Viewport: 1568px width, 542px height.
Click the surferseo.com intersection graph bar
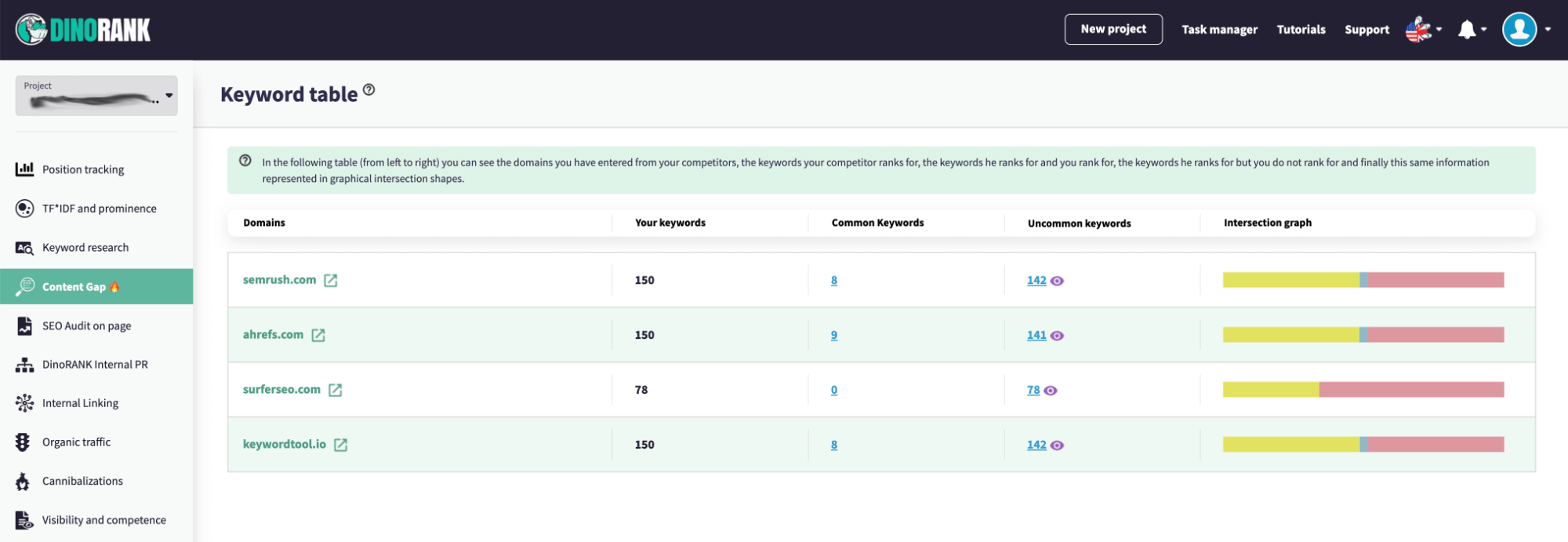click(1363, 390)
